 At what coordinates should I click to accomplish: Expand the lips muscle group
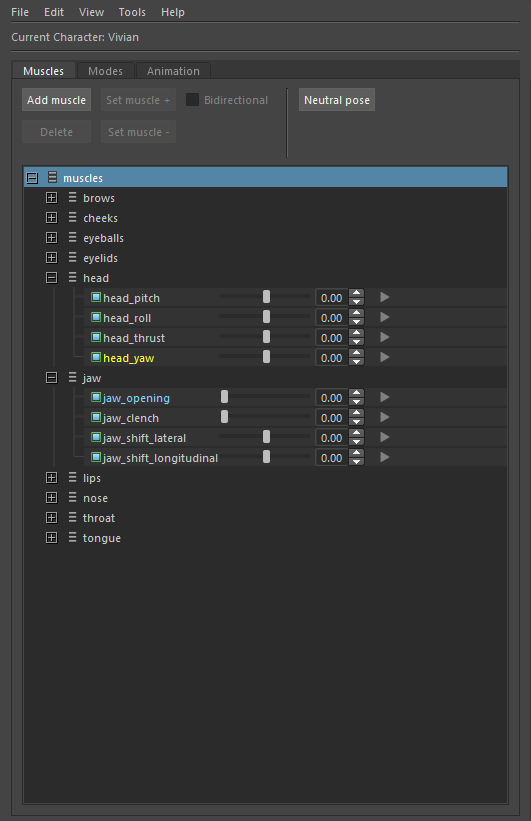pyautogui.click(x=51, y=478)
